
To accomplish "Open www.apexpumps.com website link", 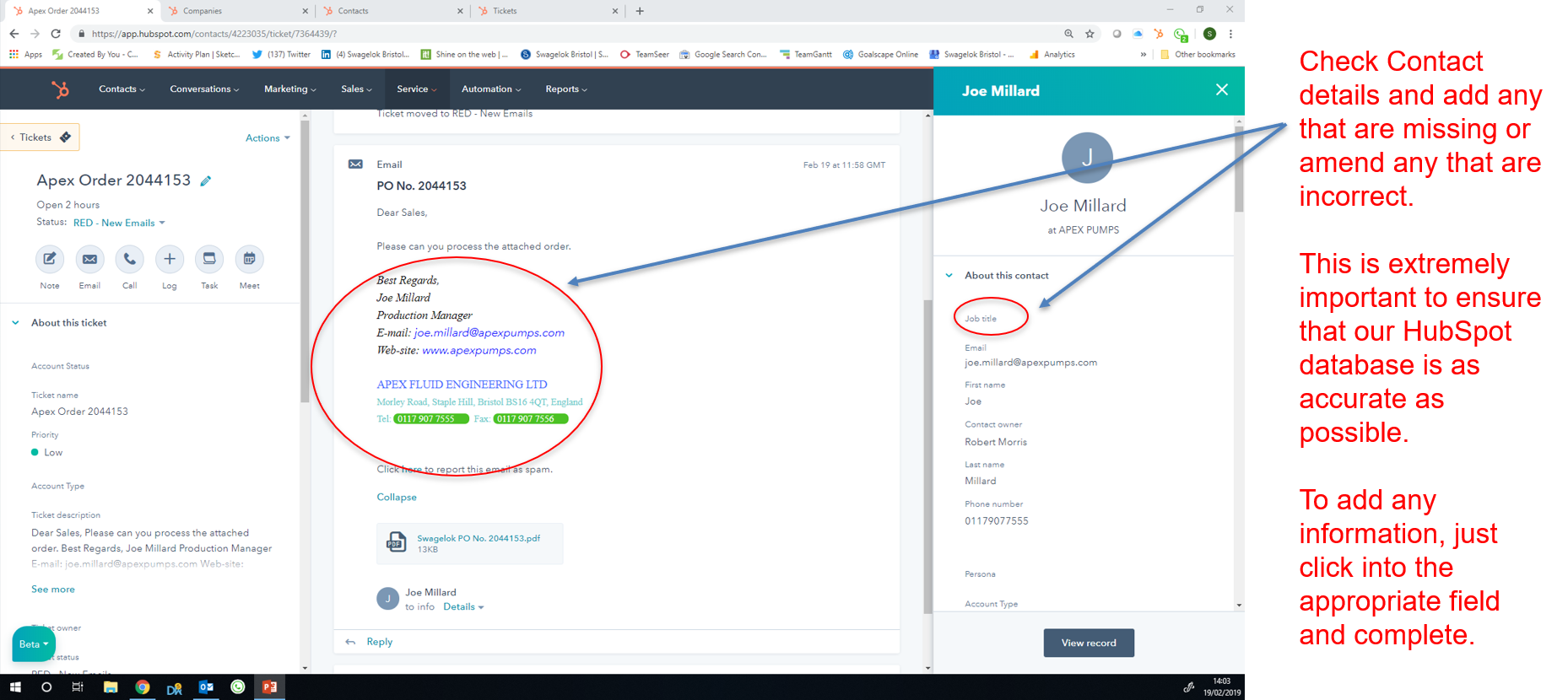I will coord(479,351).
